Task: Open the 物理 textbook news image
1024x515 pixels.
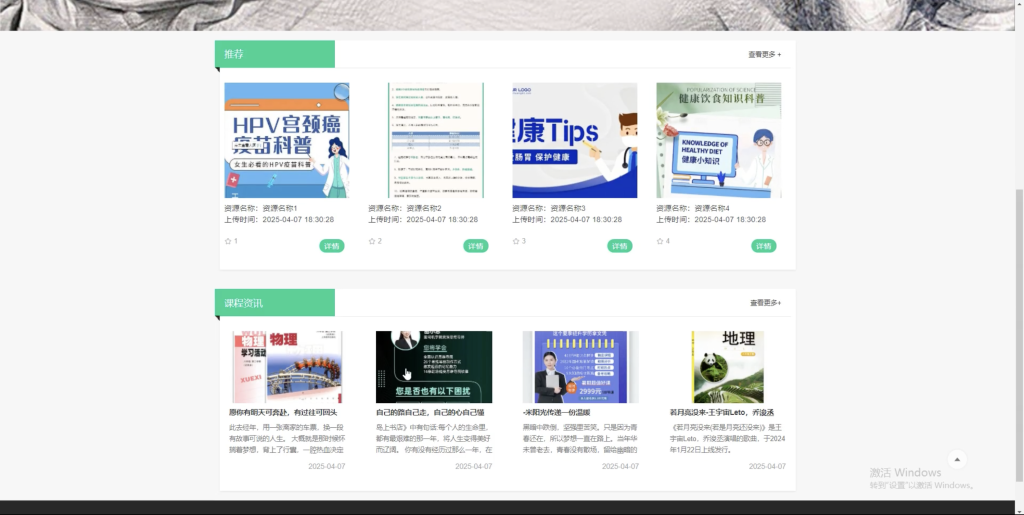Action: (287, 367)
